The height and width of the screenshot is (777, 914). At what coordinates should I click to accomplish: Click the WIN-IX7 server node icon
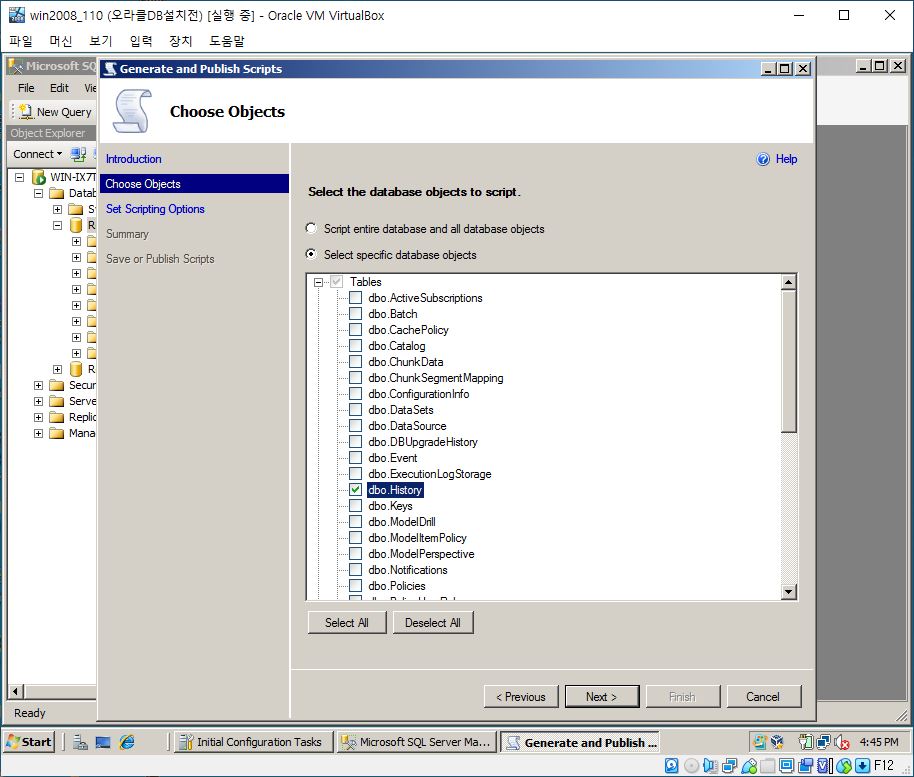point(39,177)
